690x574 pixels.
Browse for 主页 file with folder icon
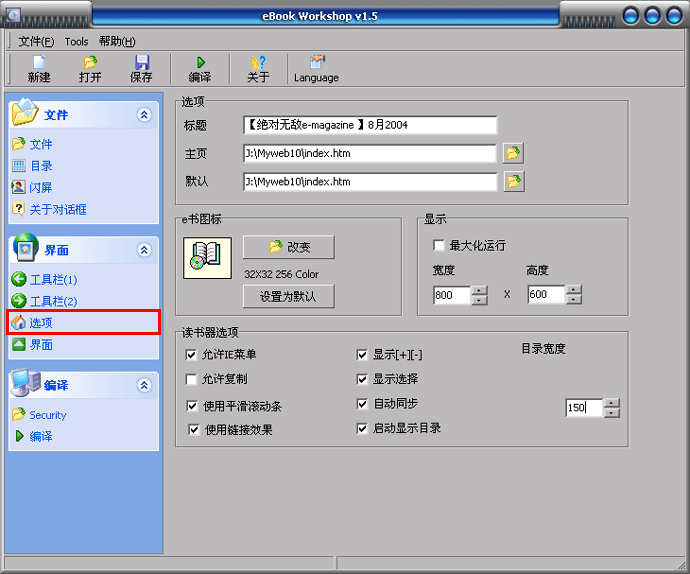(x=513, y=153)
